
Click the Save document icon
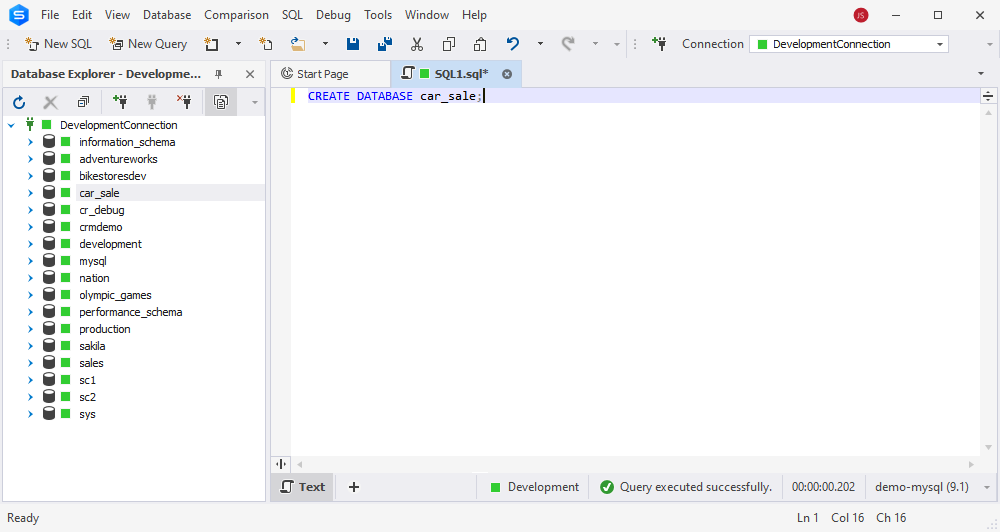(x=353, y=44)
